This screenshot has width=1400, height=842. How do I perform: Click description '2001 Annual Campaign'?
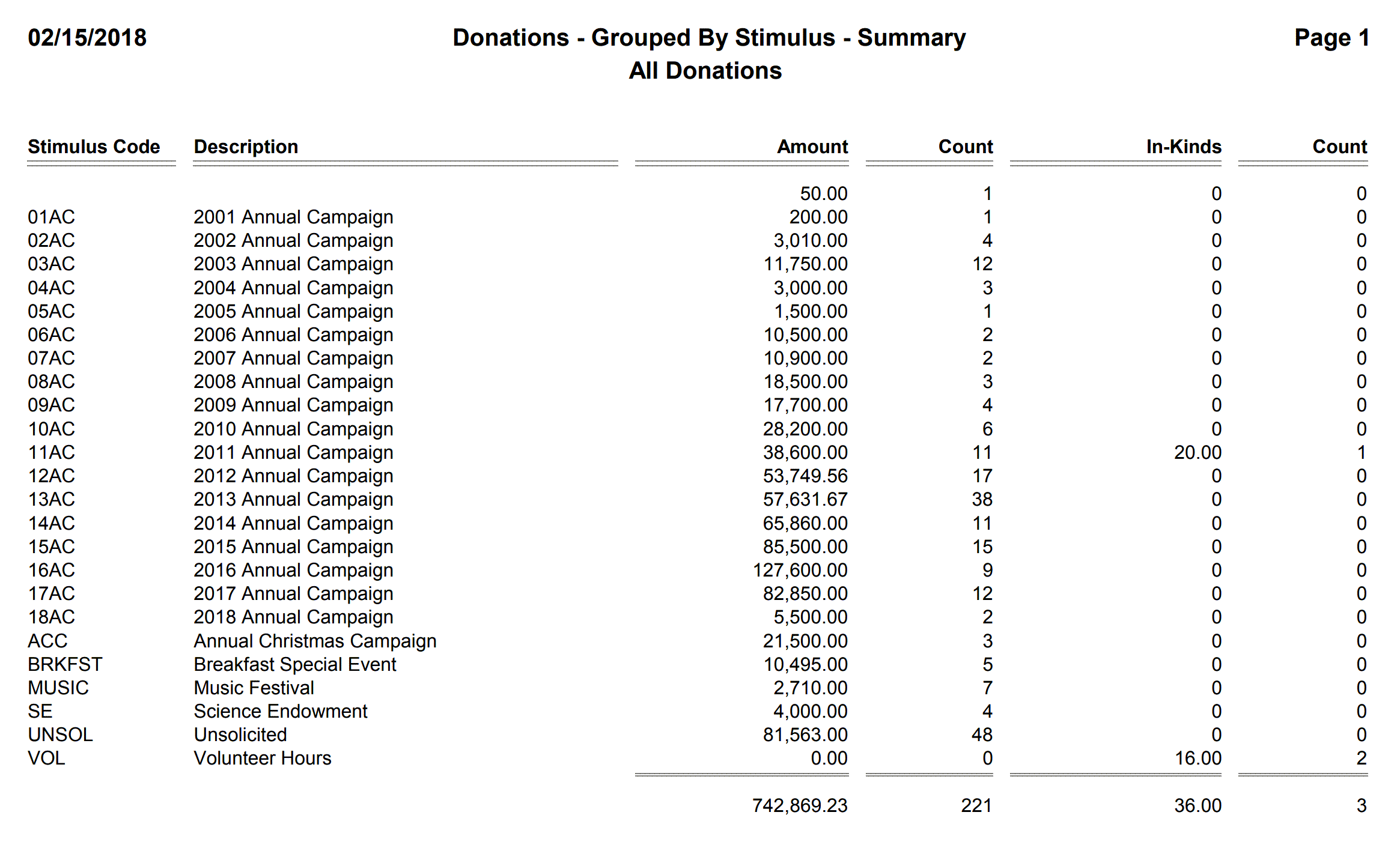coord(293,217)
